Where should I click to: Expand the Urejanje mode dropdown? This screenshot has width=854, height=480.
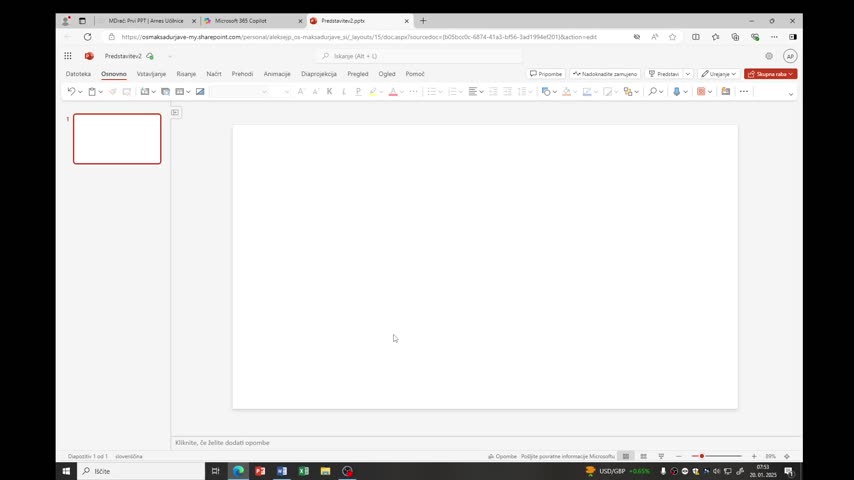[718, 74]
